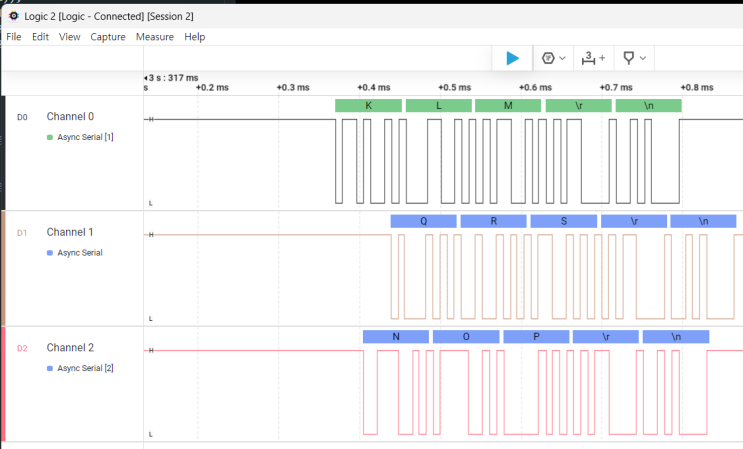This screenshot has height=449, width=743.
Task: Click the plus next to measurement icon
Action: [x=602, y=58]
